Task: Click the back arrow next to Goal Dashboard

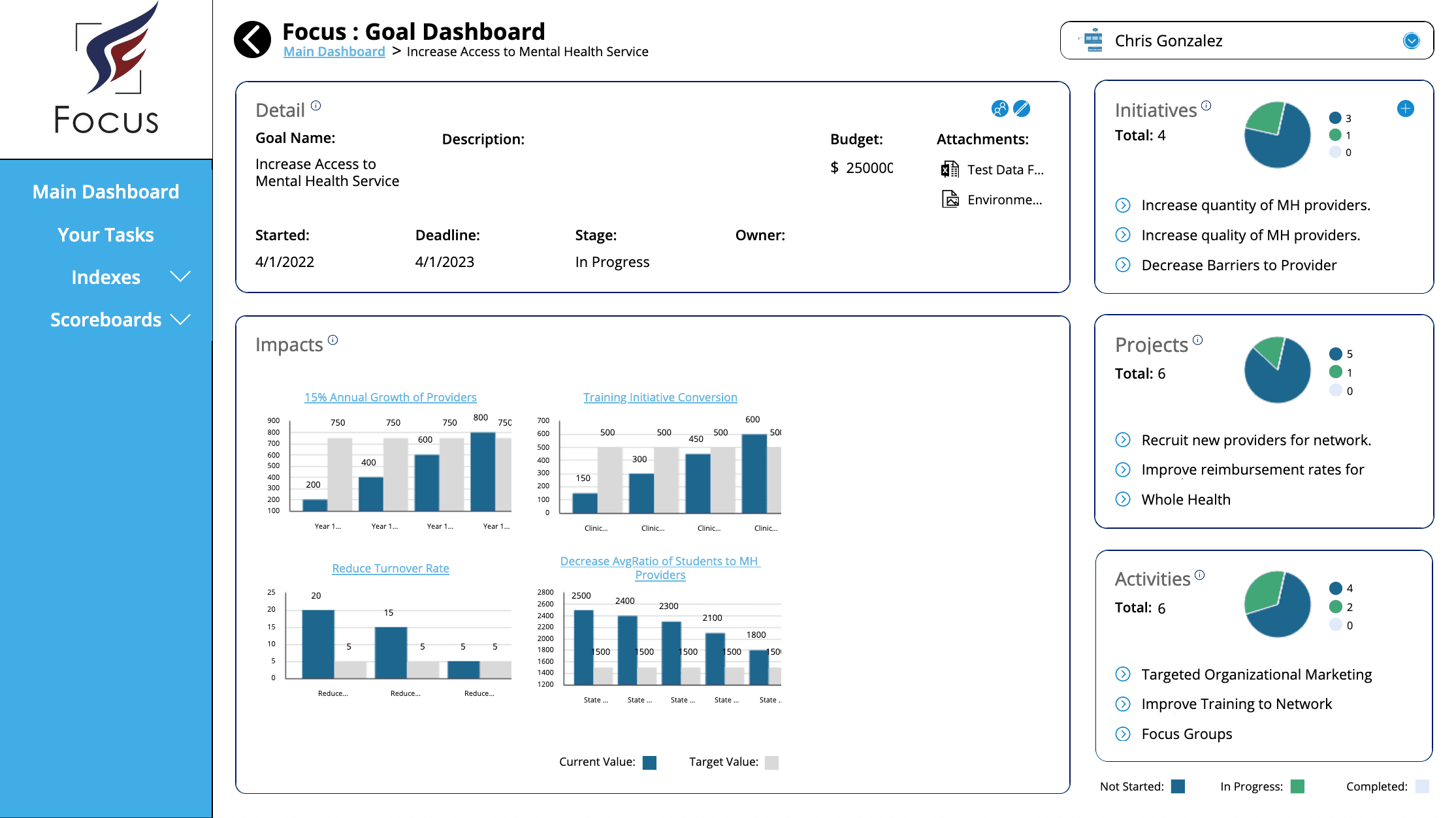Action: click(x=252, y=39)
